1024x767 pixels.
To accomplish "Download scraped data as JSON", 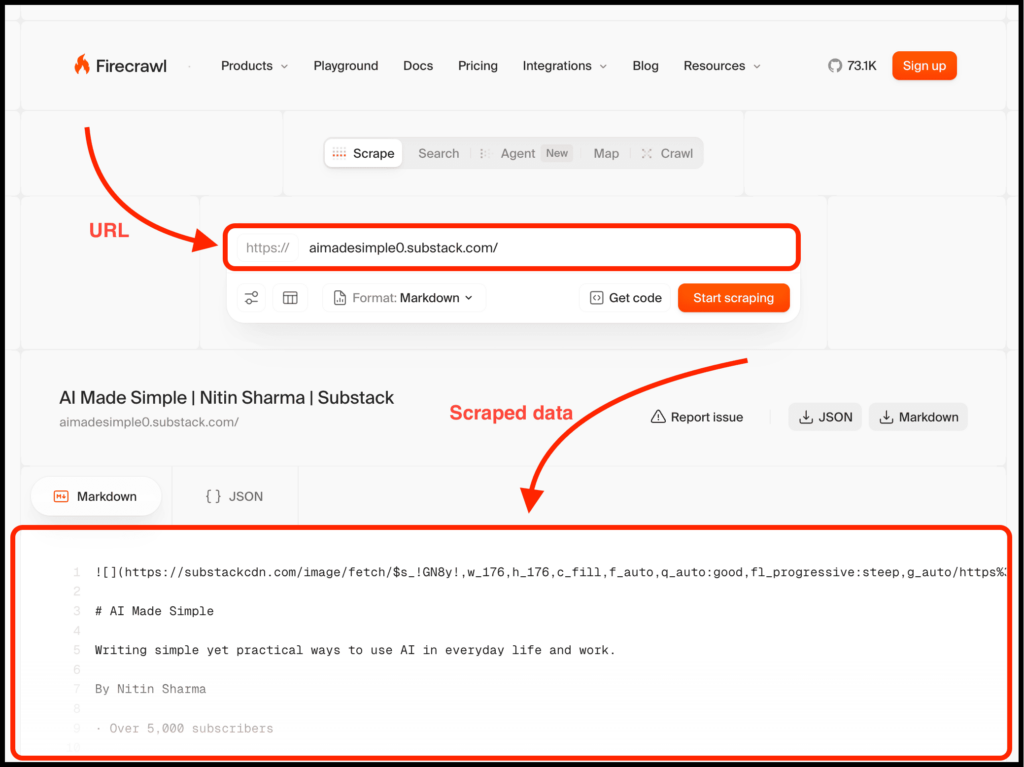I will pos(825,417).
